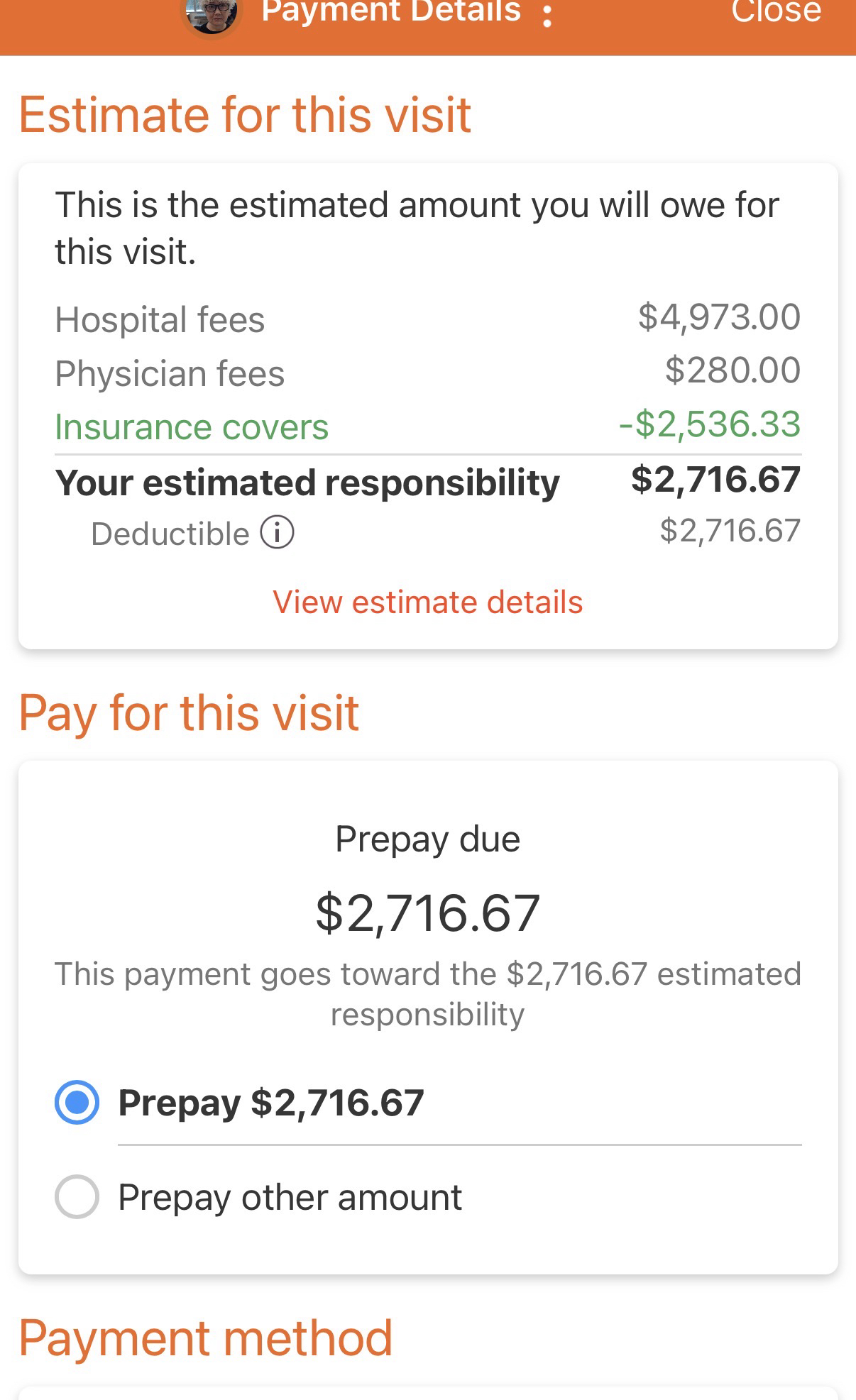The image size is (856, 1400).
Task: Open the three-dot more options menu
Action: 547,16
